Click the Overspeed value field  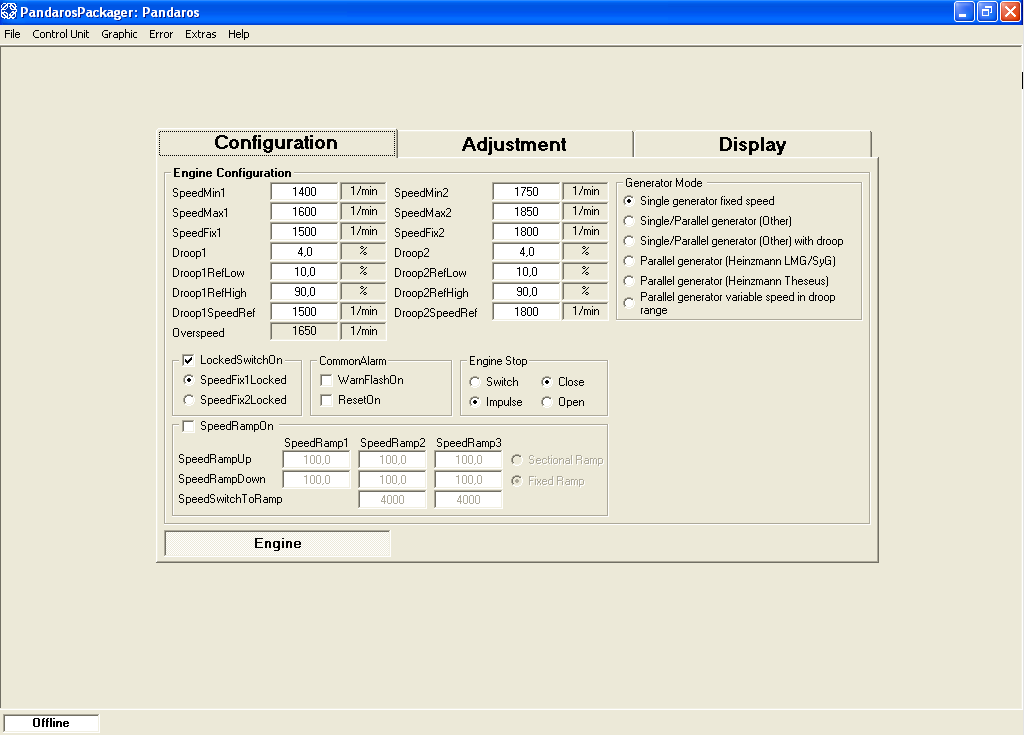coord(304,331)
